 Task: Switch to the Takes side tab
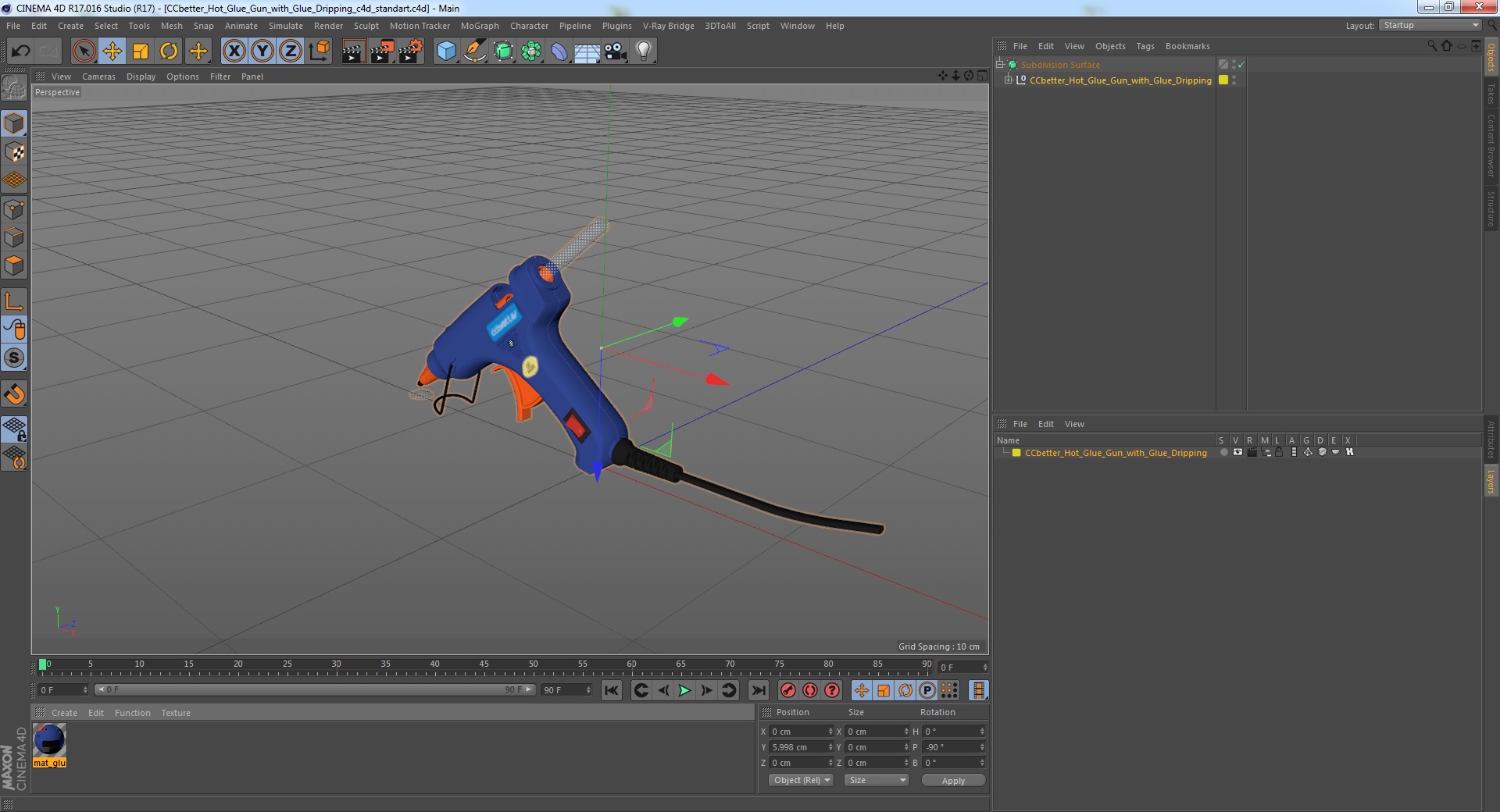pyautogui.click(x=1491, y=93)
